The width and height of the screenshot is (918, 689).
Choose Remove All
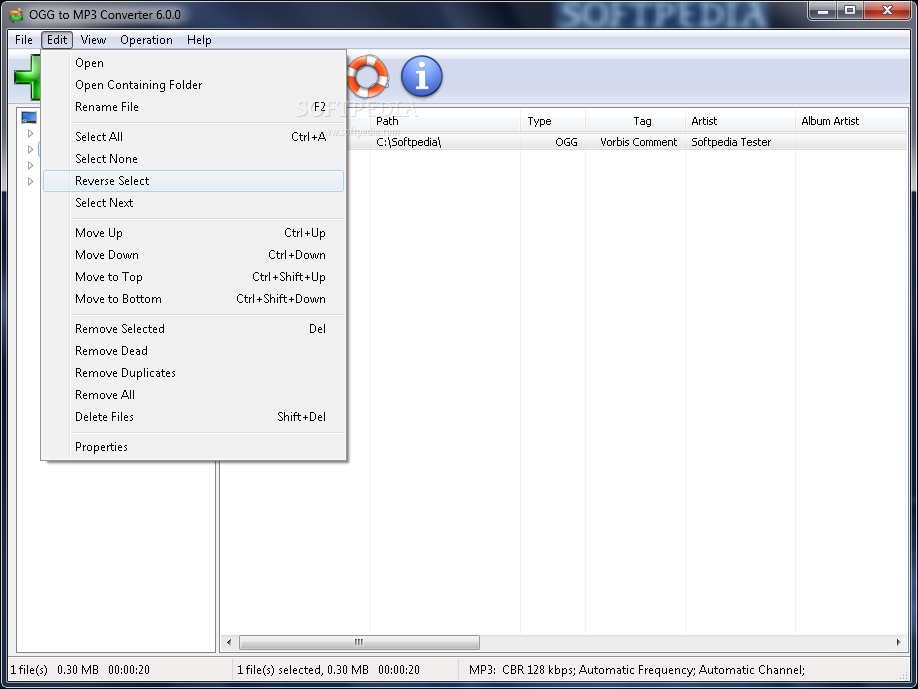click(193, 395)
